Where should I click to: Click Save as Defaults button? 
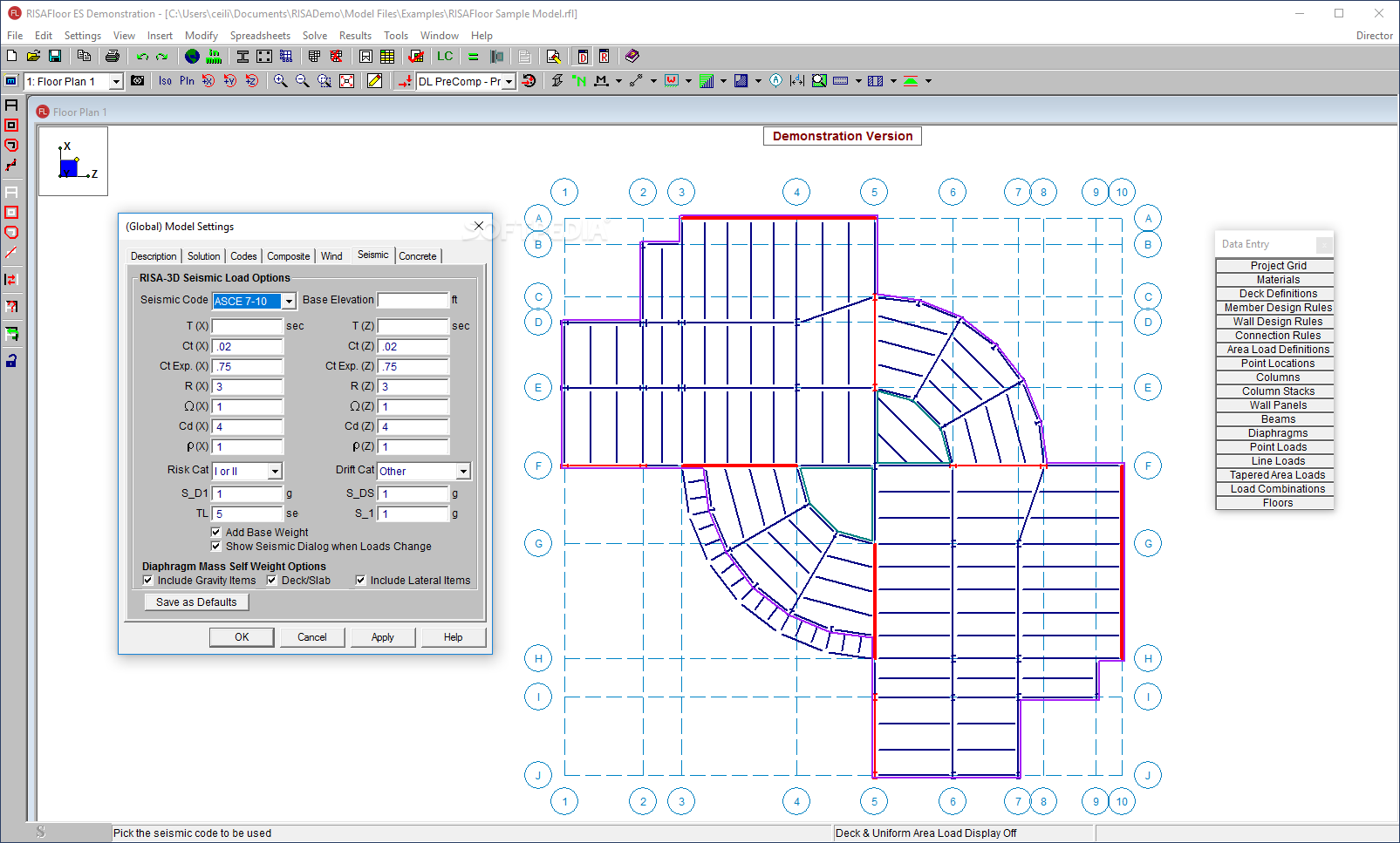pyautogui.click(x=196, y=602)
